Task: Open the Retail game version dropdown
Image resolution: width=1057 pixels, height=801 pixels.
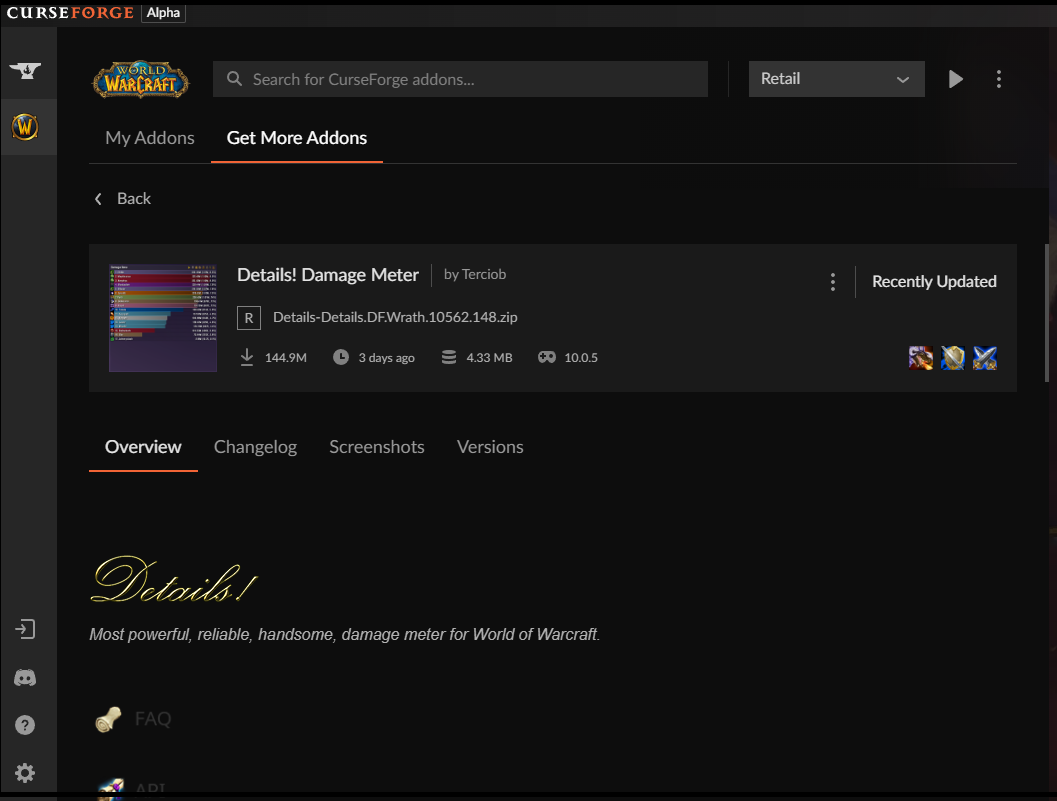Action: pos(837,79)
